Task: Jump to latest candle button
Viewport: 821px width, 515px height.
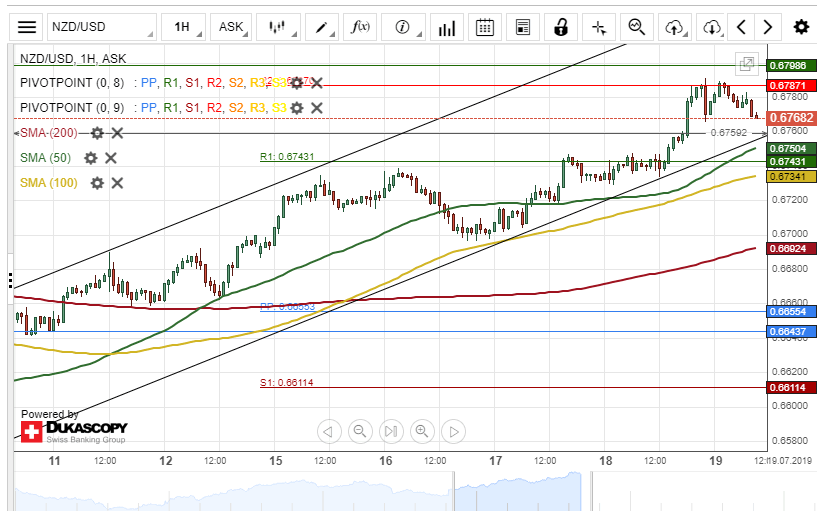Action: (391, 432)
